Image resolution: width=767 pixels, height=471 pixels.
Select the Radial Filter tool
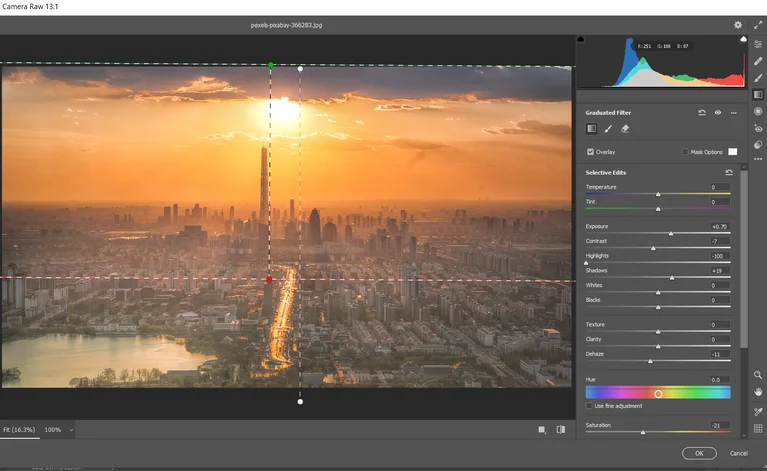(x=758, y=111)
